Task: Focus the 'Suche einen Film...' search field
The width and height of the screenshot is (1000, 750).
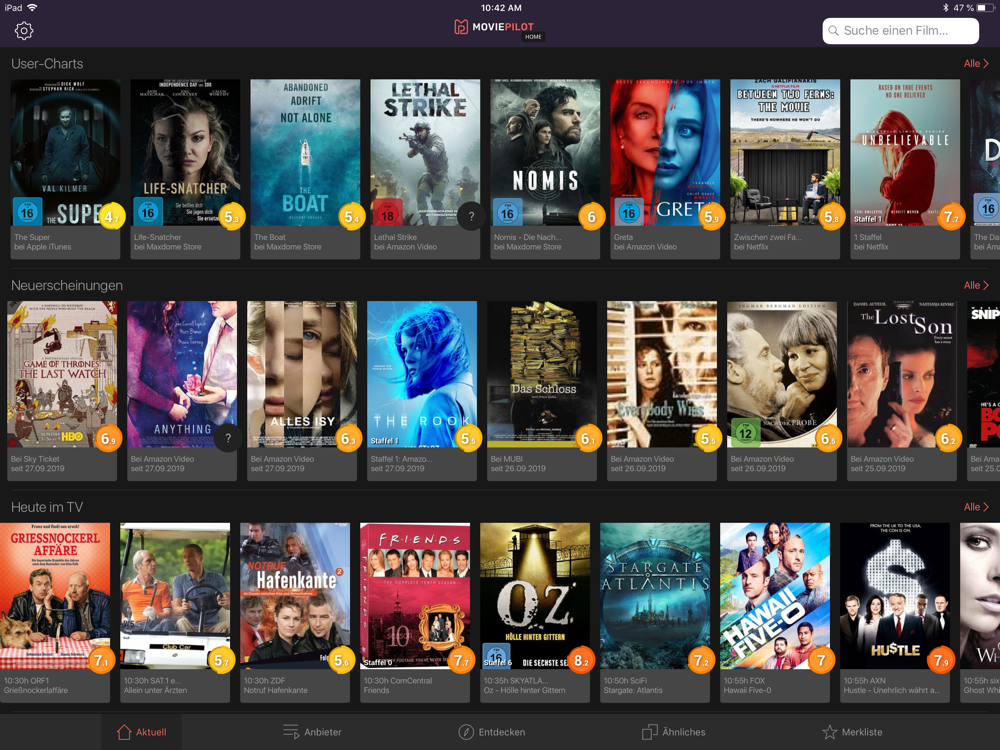Action: tap(901, 31)
